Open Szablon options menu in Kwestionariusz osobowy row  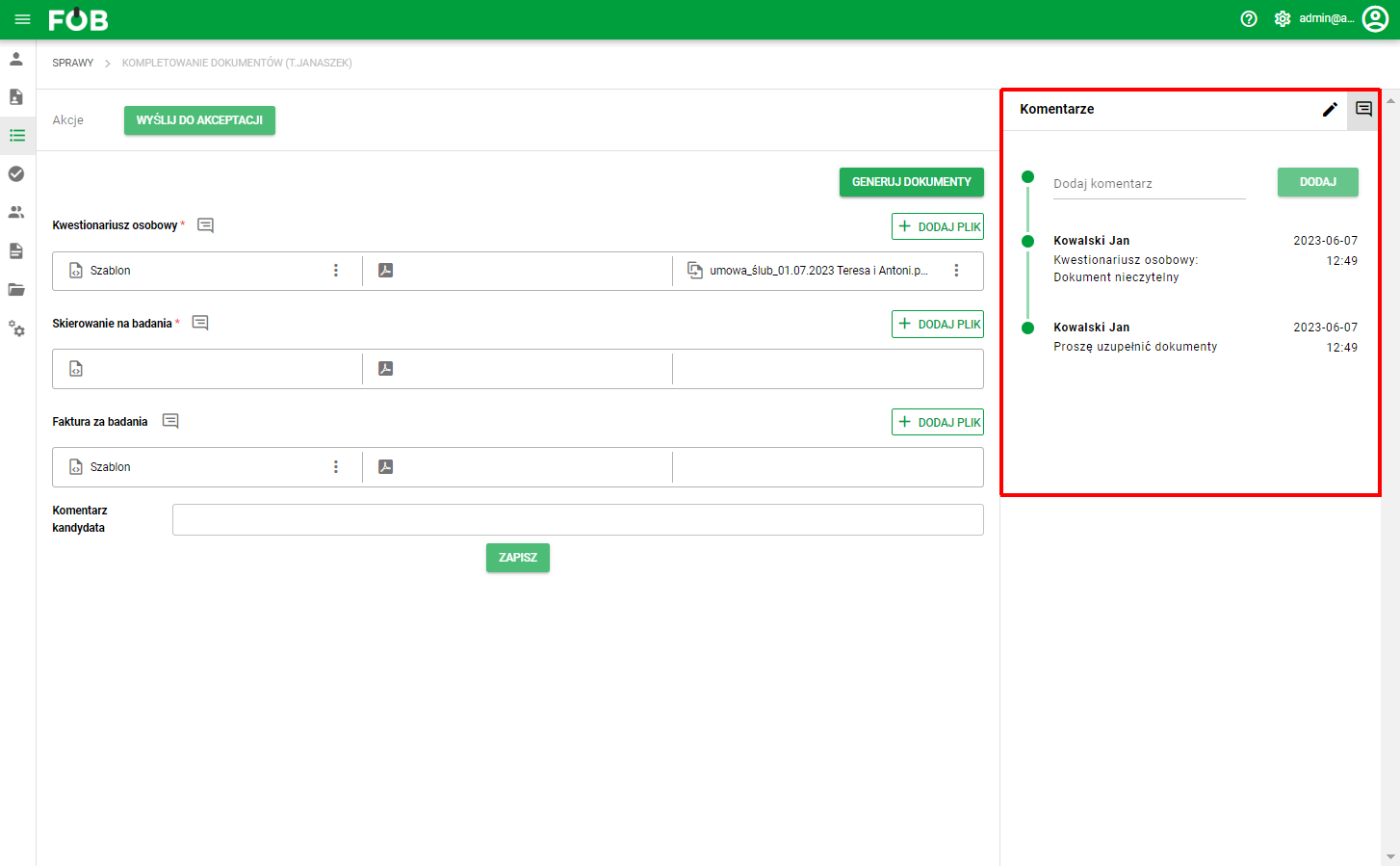point(336,271)
